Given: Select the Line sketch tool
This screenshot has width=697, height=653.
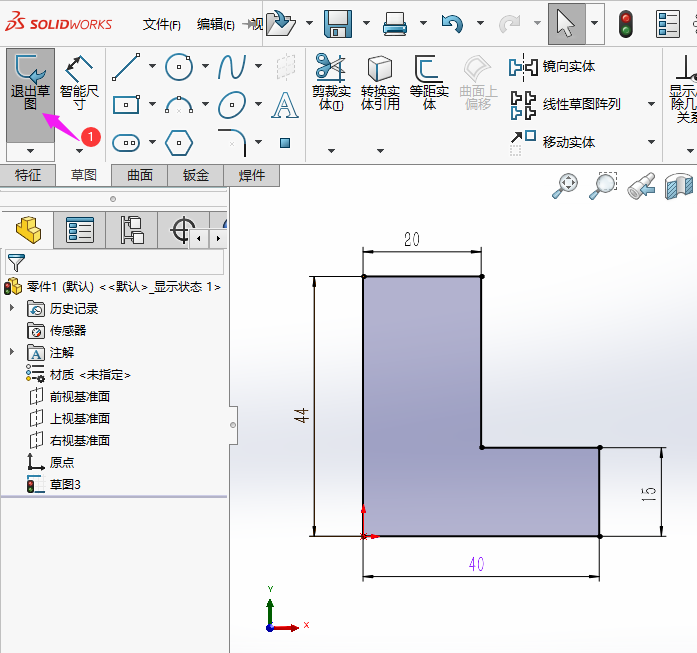Looking at the screenshot, I should pos(126,67).
